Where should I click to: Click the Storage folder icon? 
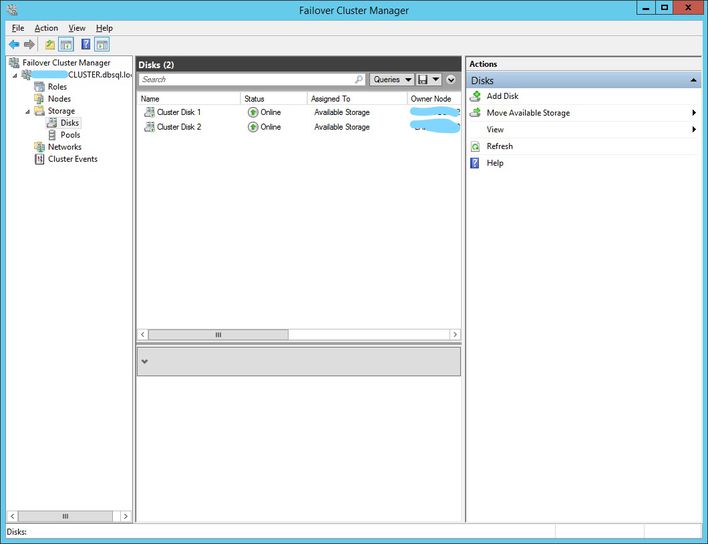[39, 111]
